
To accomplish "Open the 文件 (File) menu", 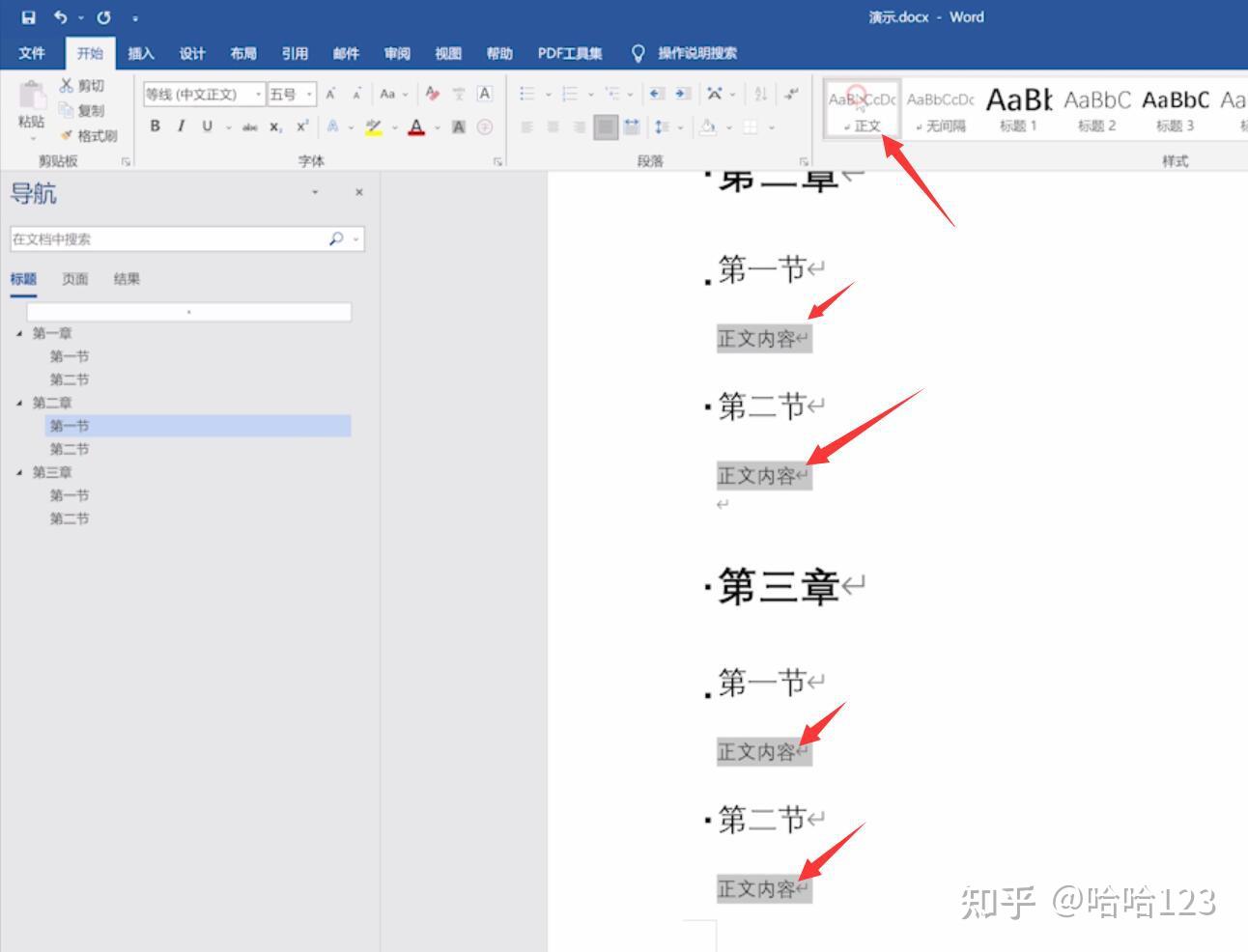I will (32, 53).
